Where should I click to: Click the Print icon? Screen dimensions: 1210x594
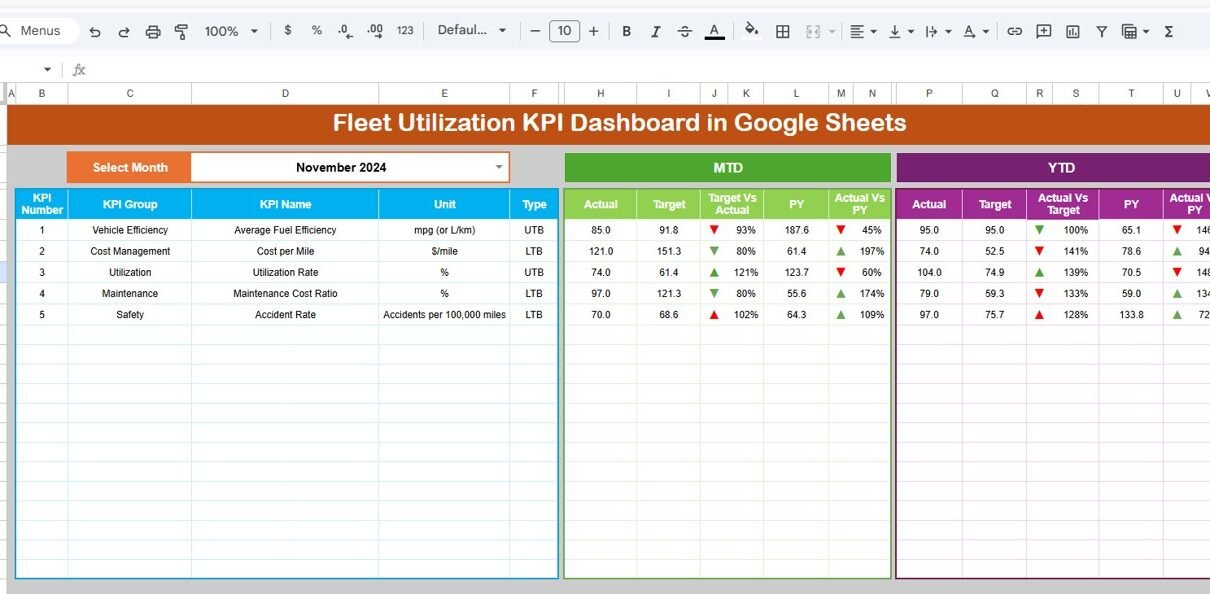(x=153, y=31)
